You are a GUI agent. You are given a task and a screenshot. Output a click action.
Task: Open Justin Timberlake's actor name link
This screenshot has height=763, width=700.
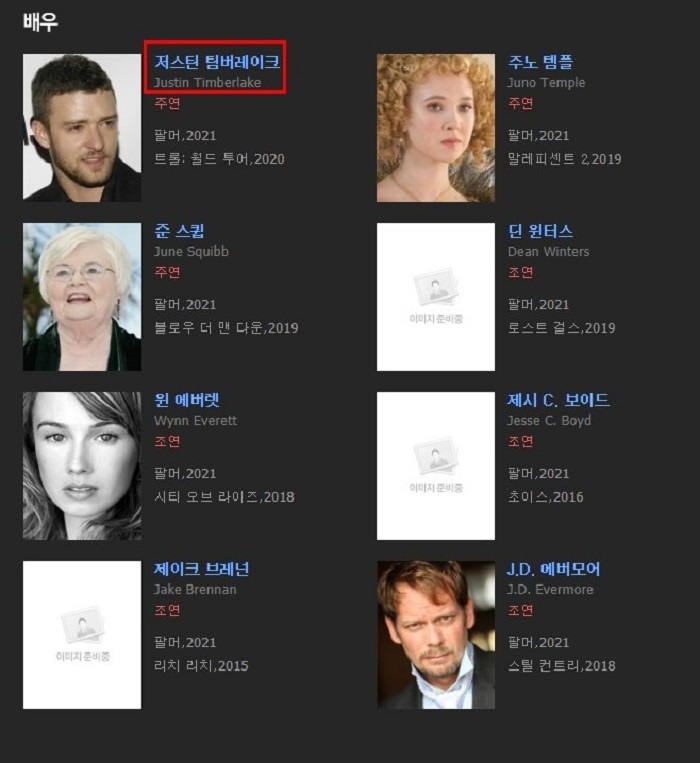pyautogui.click(x=217, y=62)
